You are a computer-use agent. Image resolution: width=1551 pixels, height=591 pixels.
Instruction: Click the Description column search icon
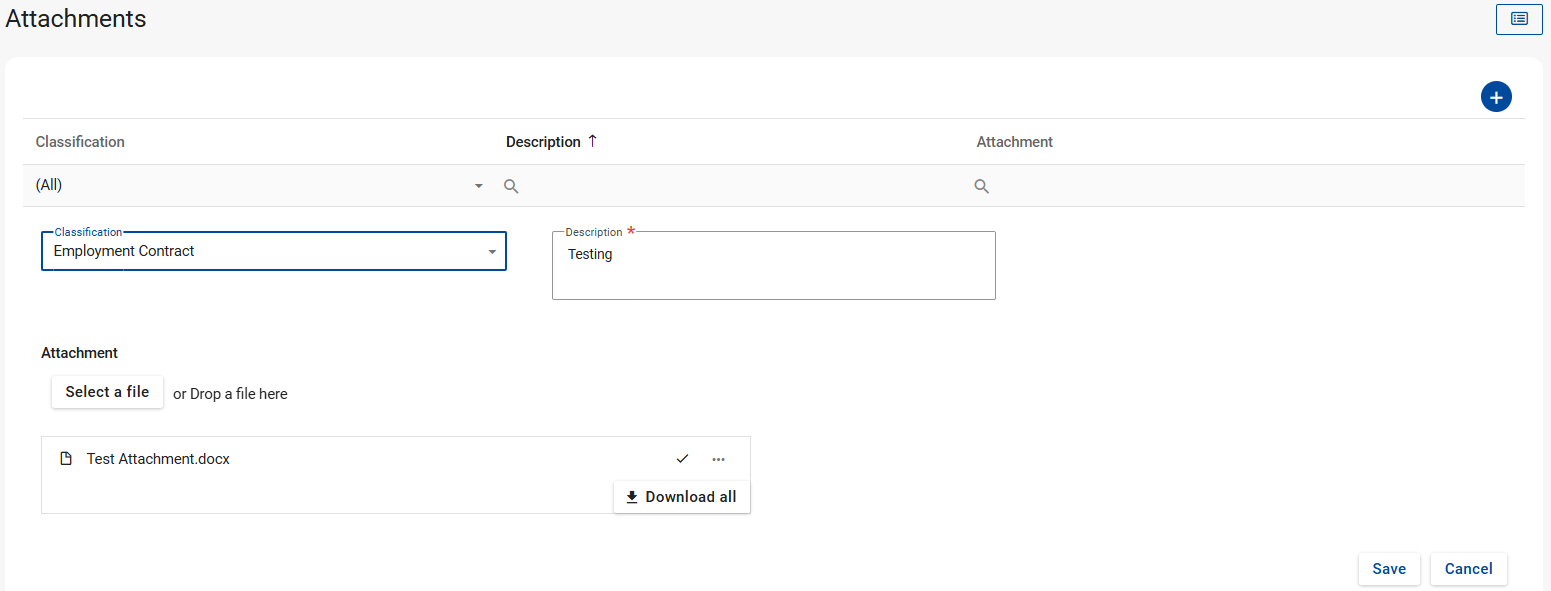click(x=511, y=186)
